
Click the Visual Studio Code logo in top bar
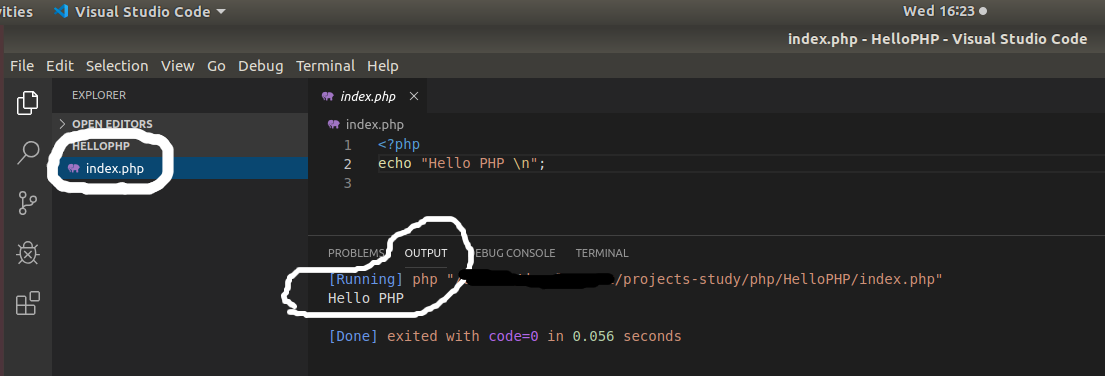tap(61, 11)
